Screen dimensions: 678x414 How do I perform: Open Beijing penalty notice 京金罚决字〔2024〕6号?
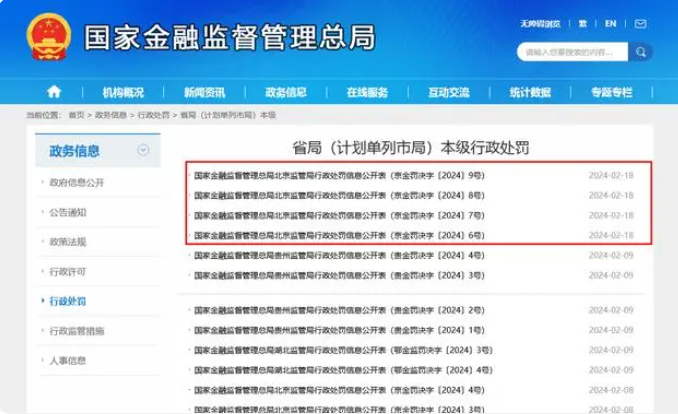tap(339, 235)
